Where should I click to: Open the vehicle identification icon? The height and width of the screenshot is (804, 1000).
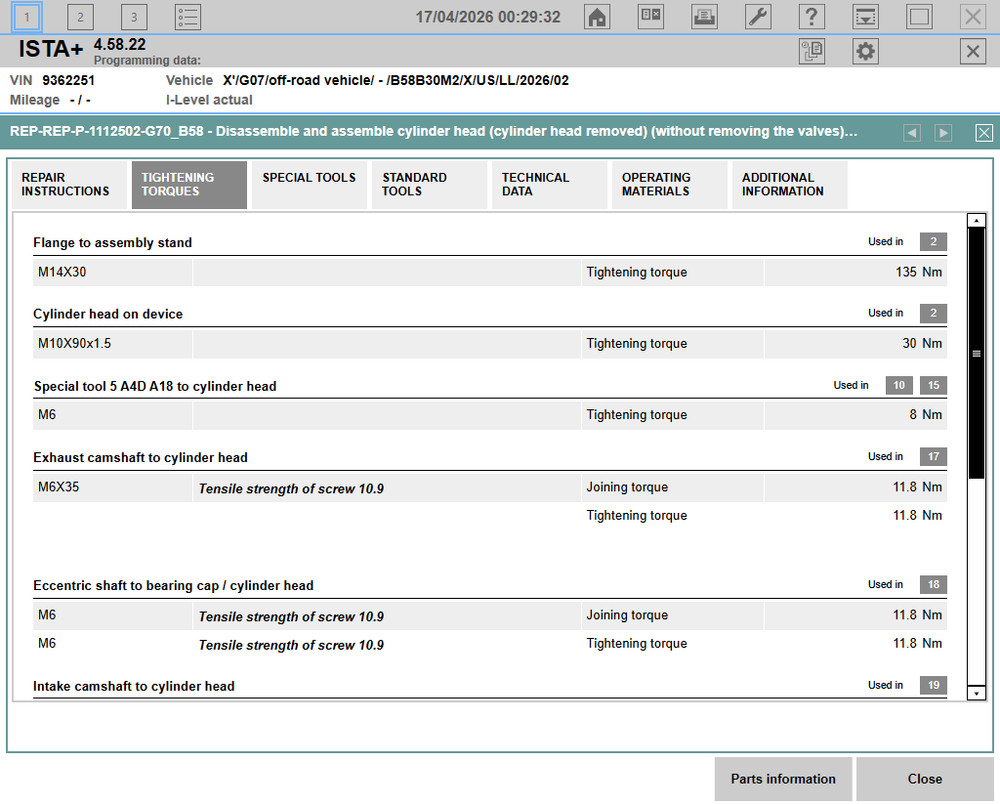point(651,16)
